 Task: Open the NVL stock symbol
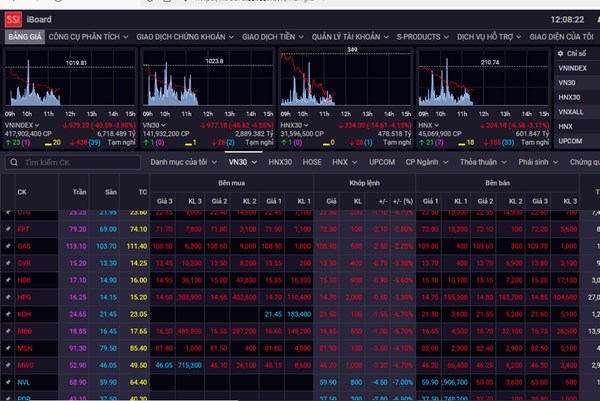(x=23, y=382)
